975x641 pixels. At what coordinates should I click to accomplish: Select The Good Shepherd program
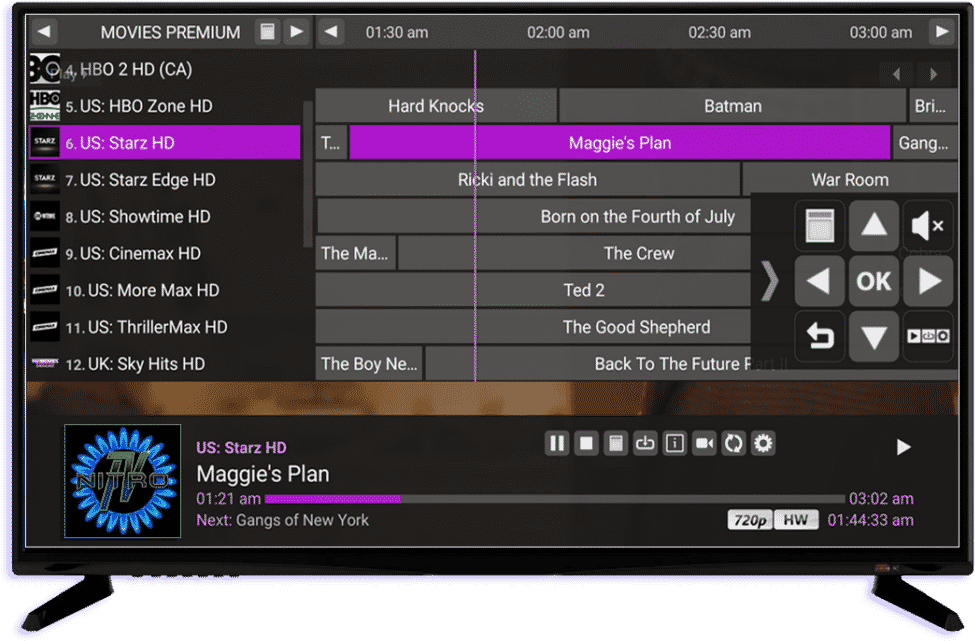point(534,327)
